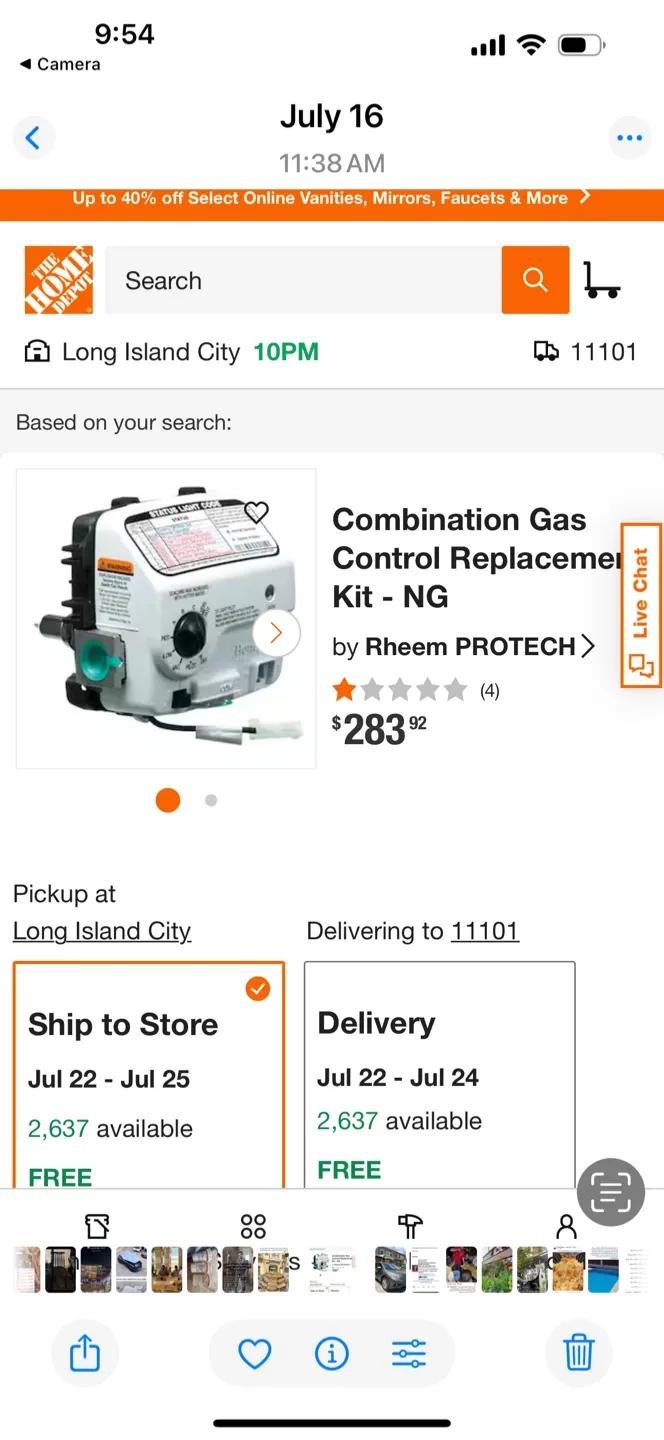Viewport: 664px width, 1440px height.
Task: Select the Delivery fulfillment option
Action: 439,1075
